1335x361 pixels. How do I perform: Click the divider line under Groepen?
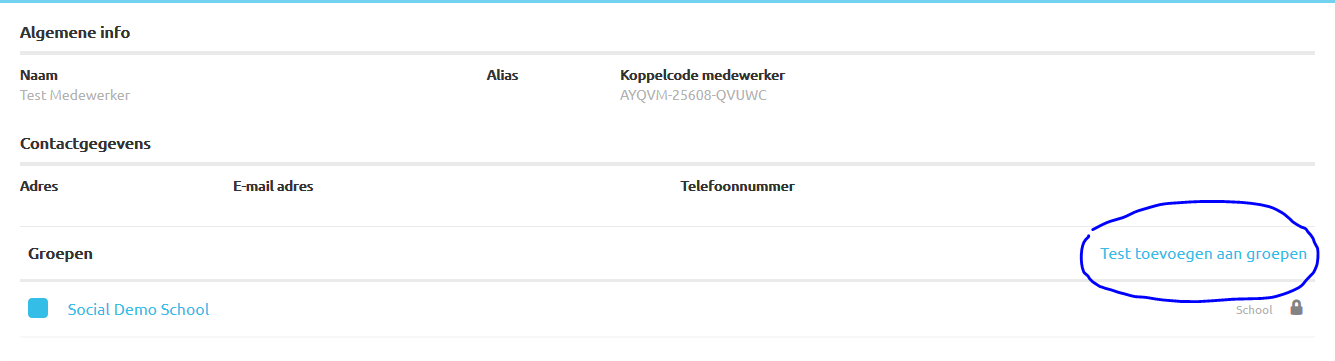667,280
